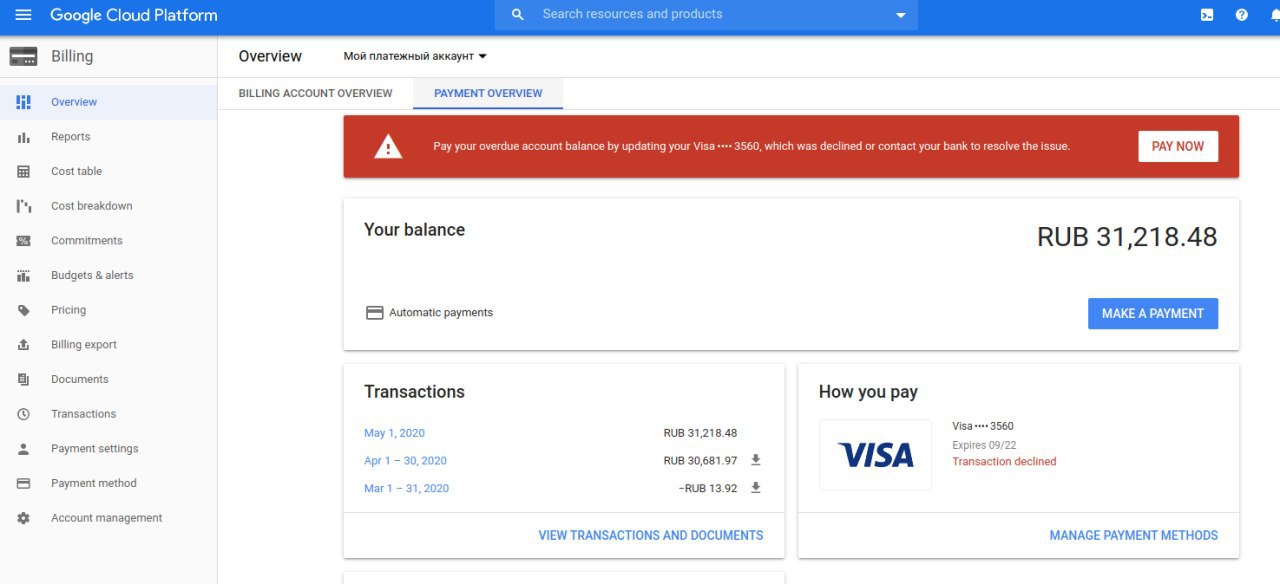Click the search magnifier icon
This screenshot has height=584, width=1280.
[x=517, y=15]
